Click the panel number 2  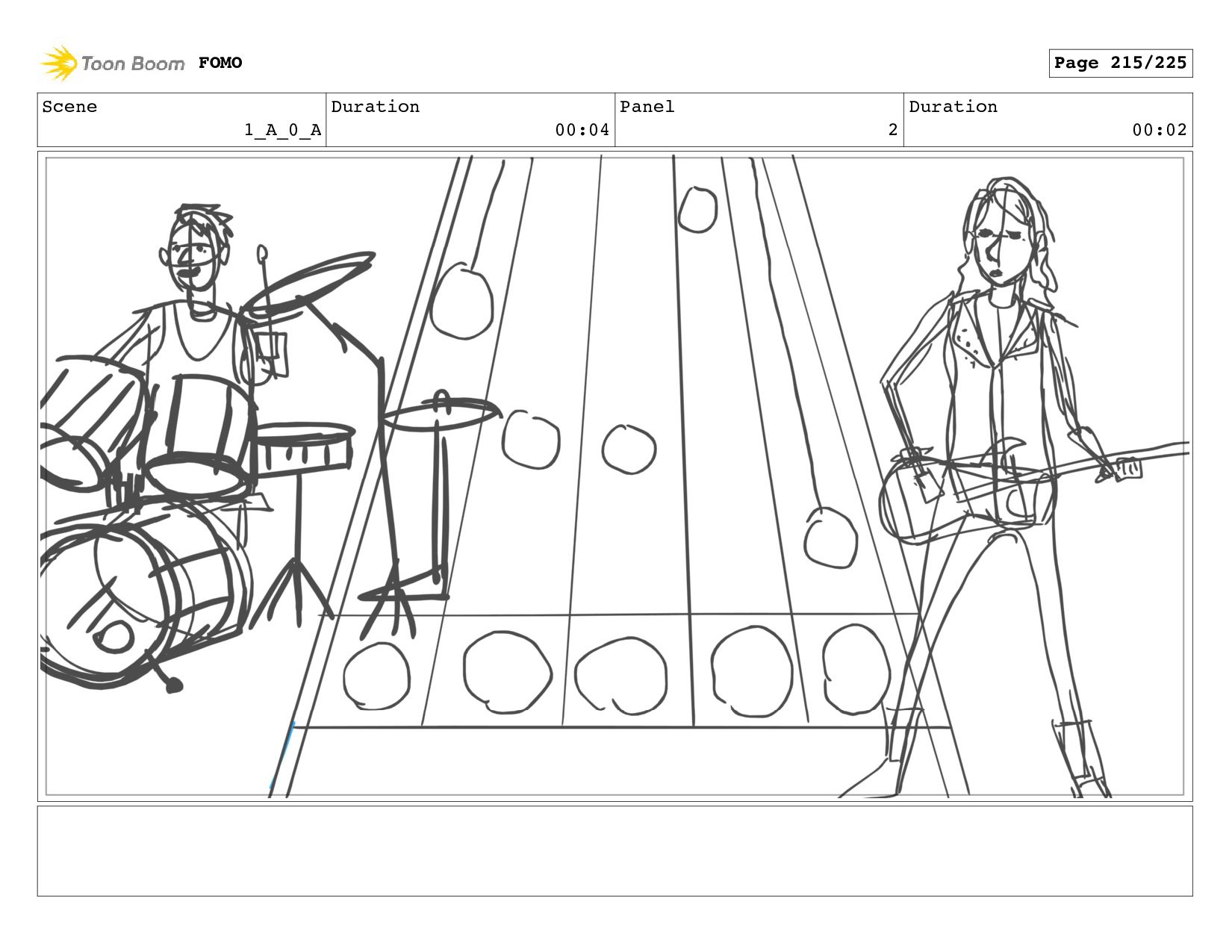[892, 130]
